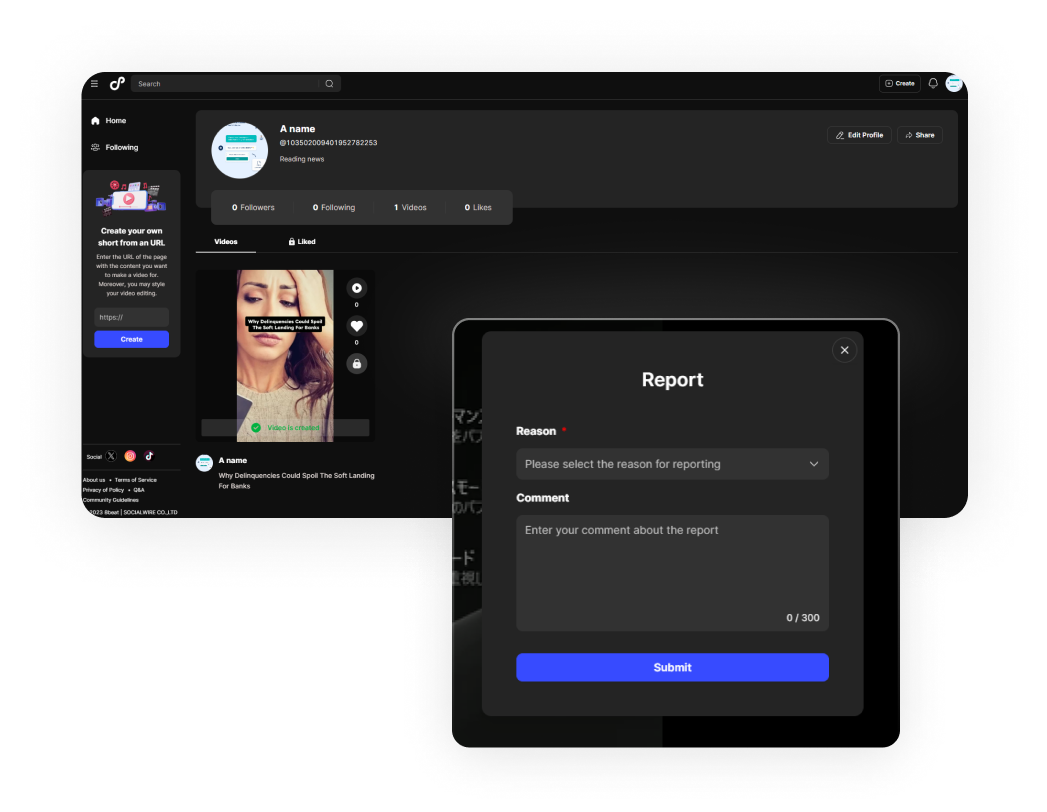This screenshot has height=812, width=1047.
Task: Click the play icon beside the video
Action: 356,288
